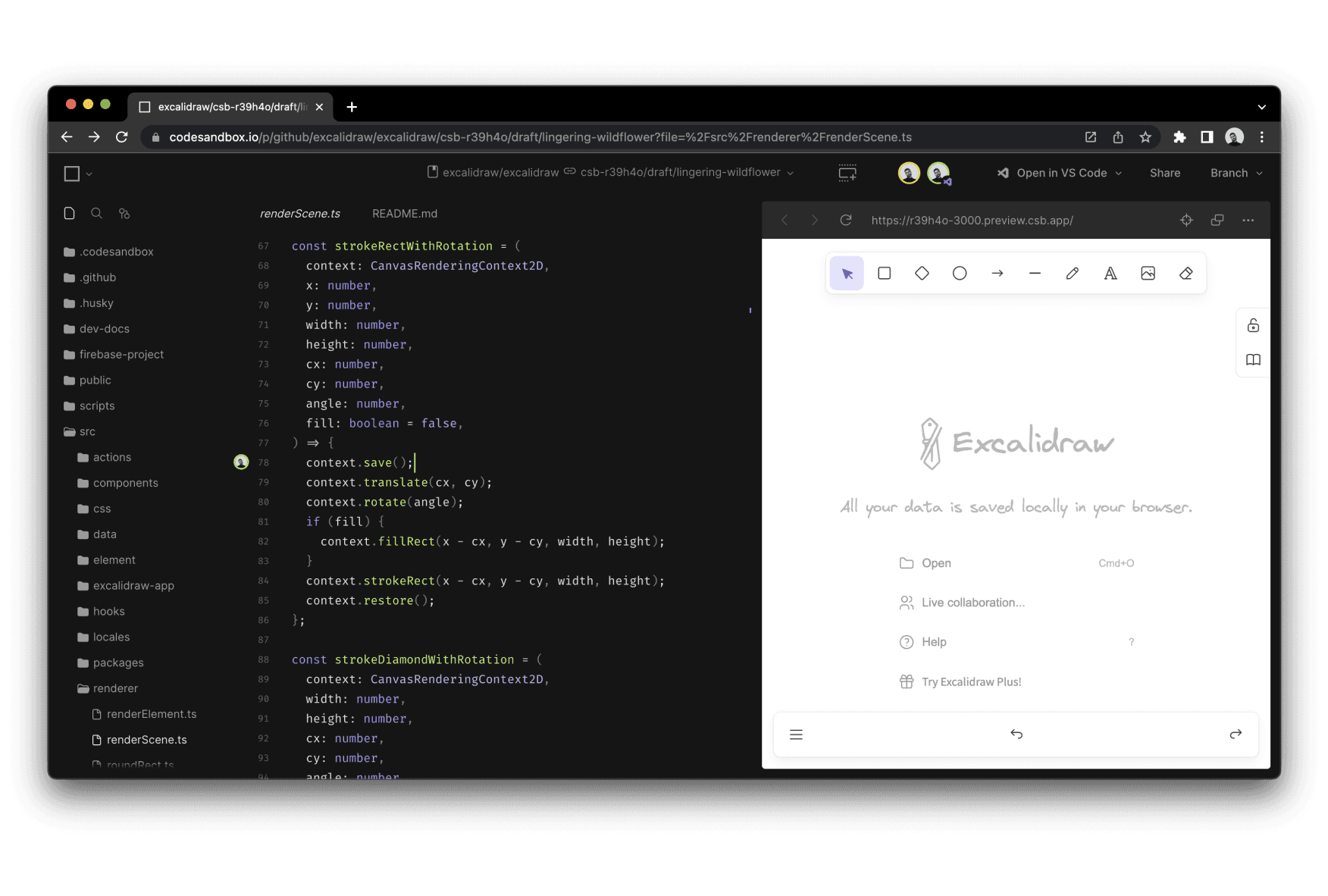Open the Branch dropdown

click(1235, 173)
